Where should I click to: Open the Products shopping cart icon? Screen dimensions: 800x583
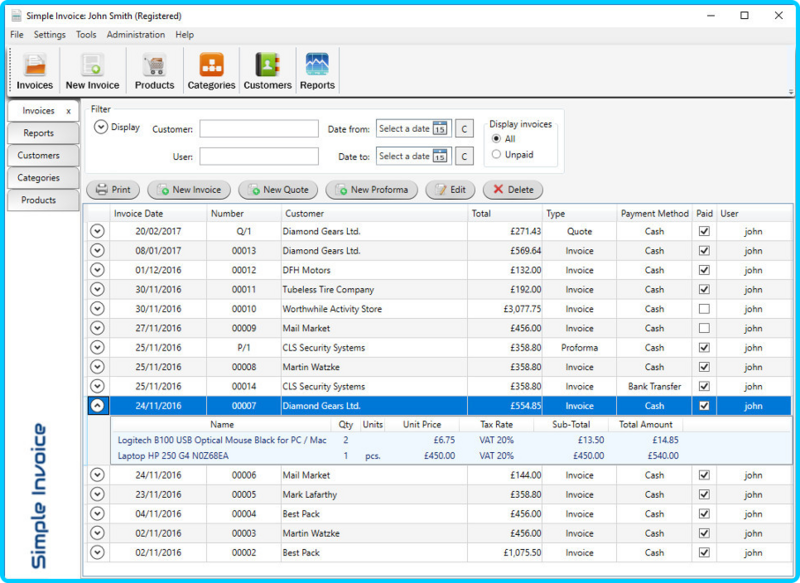(154, 71)
